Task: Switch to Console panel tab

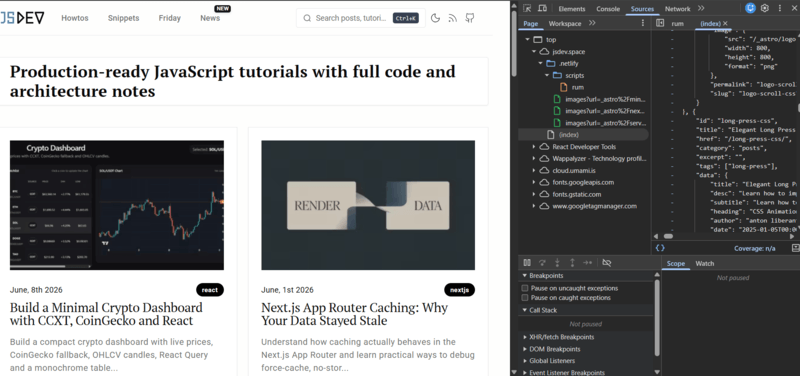Action: pyautogui.click(x=608, y=9)
